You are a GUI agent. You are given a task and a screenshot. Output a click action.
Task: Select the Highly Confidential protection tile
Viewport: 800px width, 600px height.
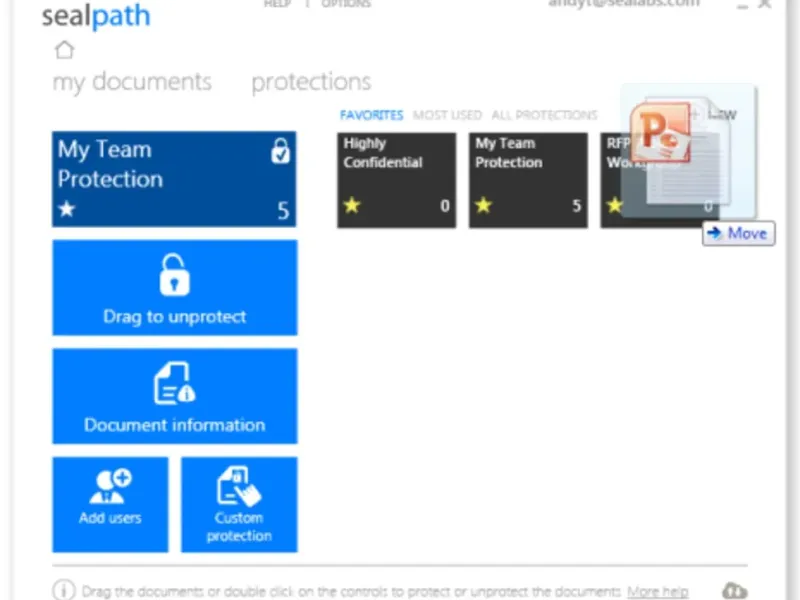(396, 180)
